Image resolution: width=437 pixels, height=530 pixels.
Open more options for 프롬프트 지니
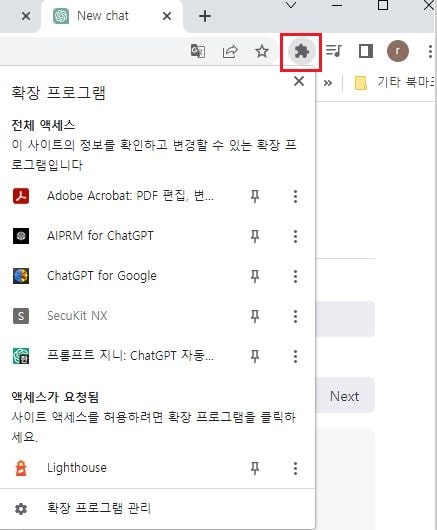pos(295,356)
